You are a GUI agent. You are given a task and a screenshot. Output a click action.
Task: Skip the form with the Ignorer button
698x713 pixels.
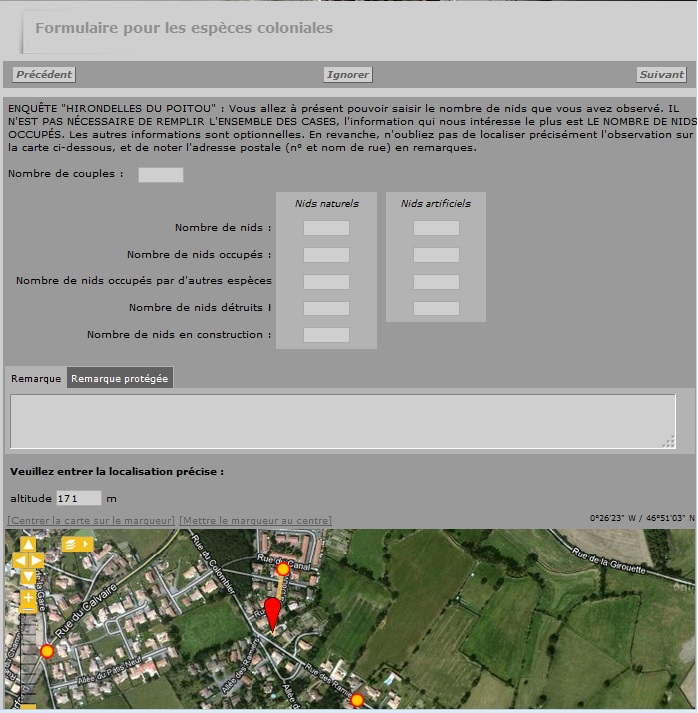pos(348,75)
